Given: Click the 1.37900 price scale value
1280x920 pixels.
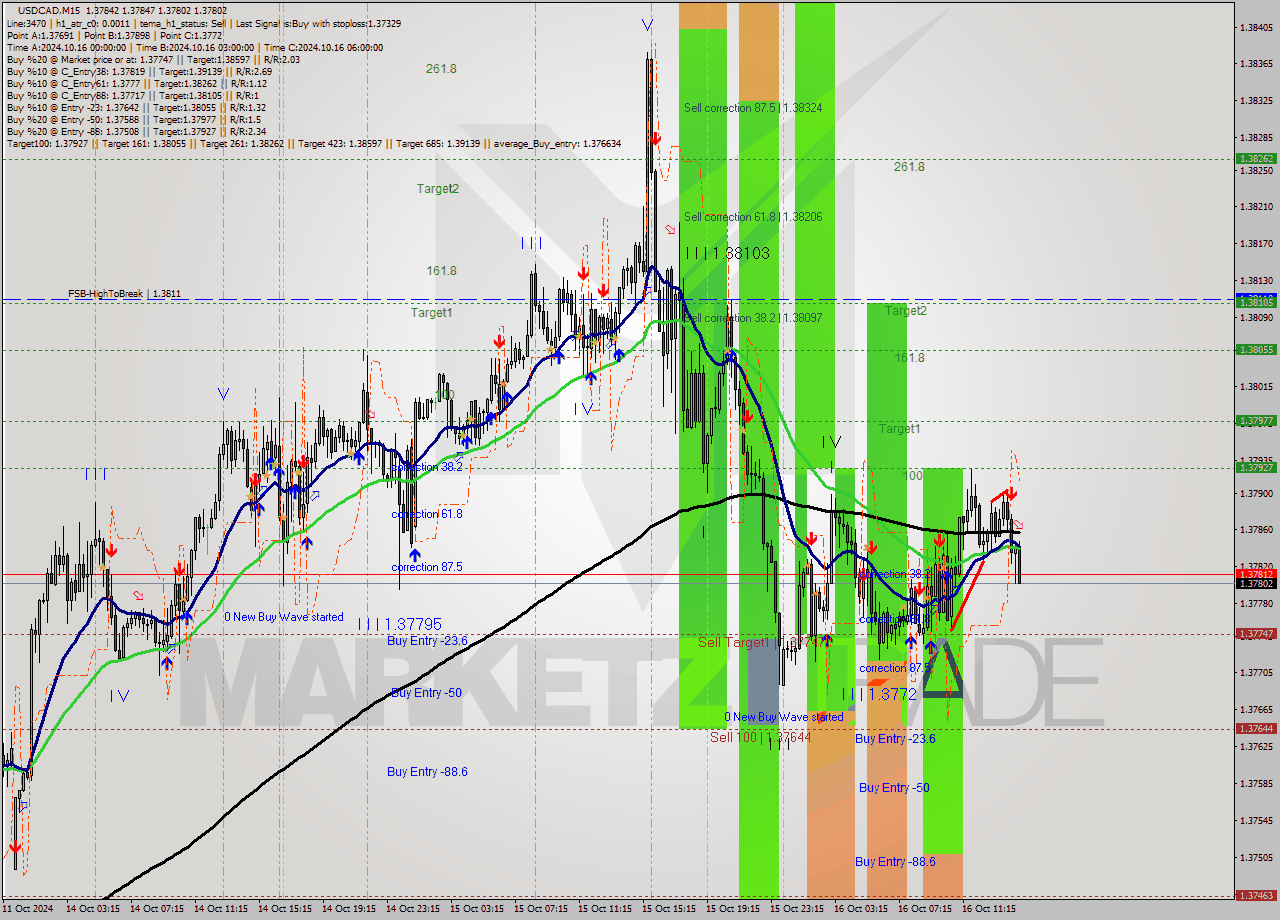Looking at the screenshot, I should [1257, 493].
